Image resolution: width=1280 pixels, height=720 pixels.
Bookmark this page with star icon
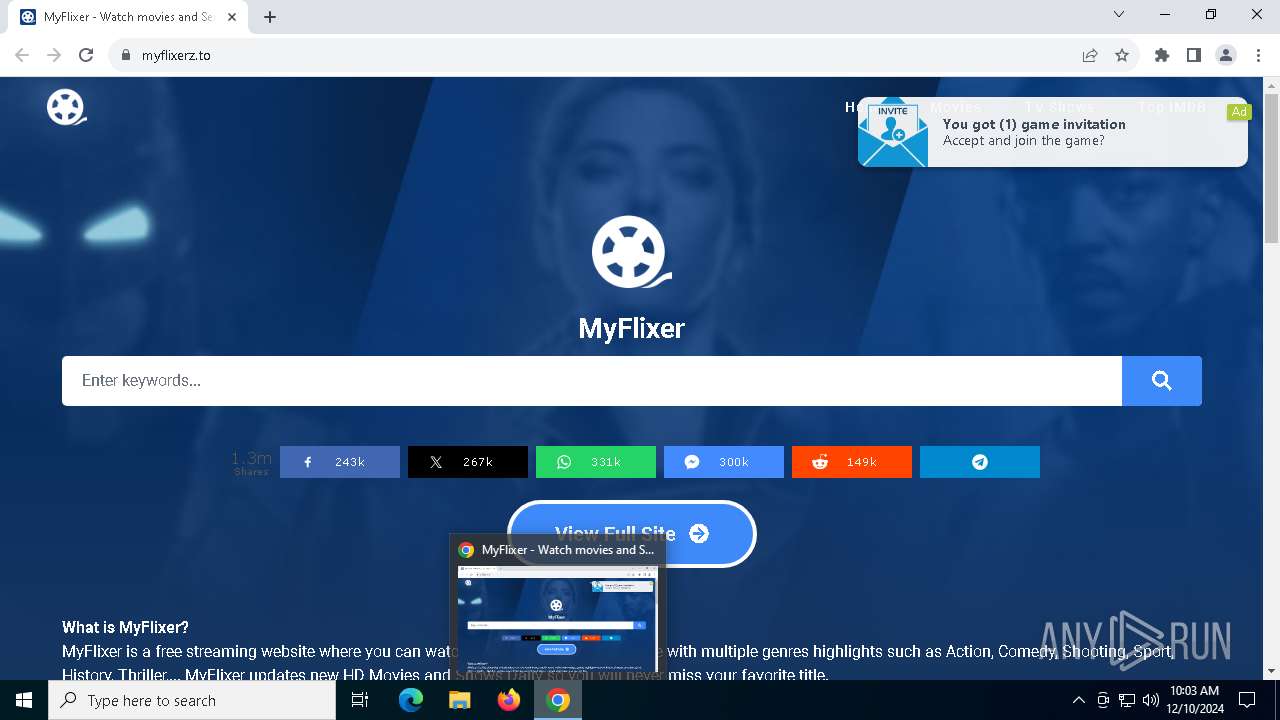(1122, 55)
